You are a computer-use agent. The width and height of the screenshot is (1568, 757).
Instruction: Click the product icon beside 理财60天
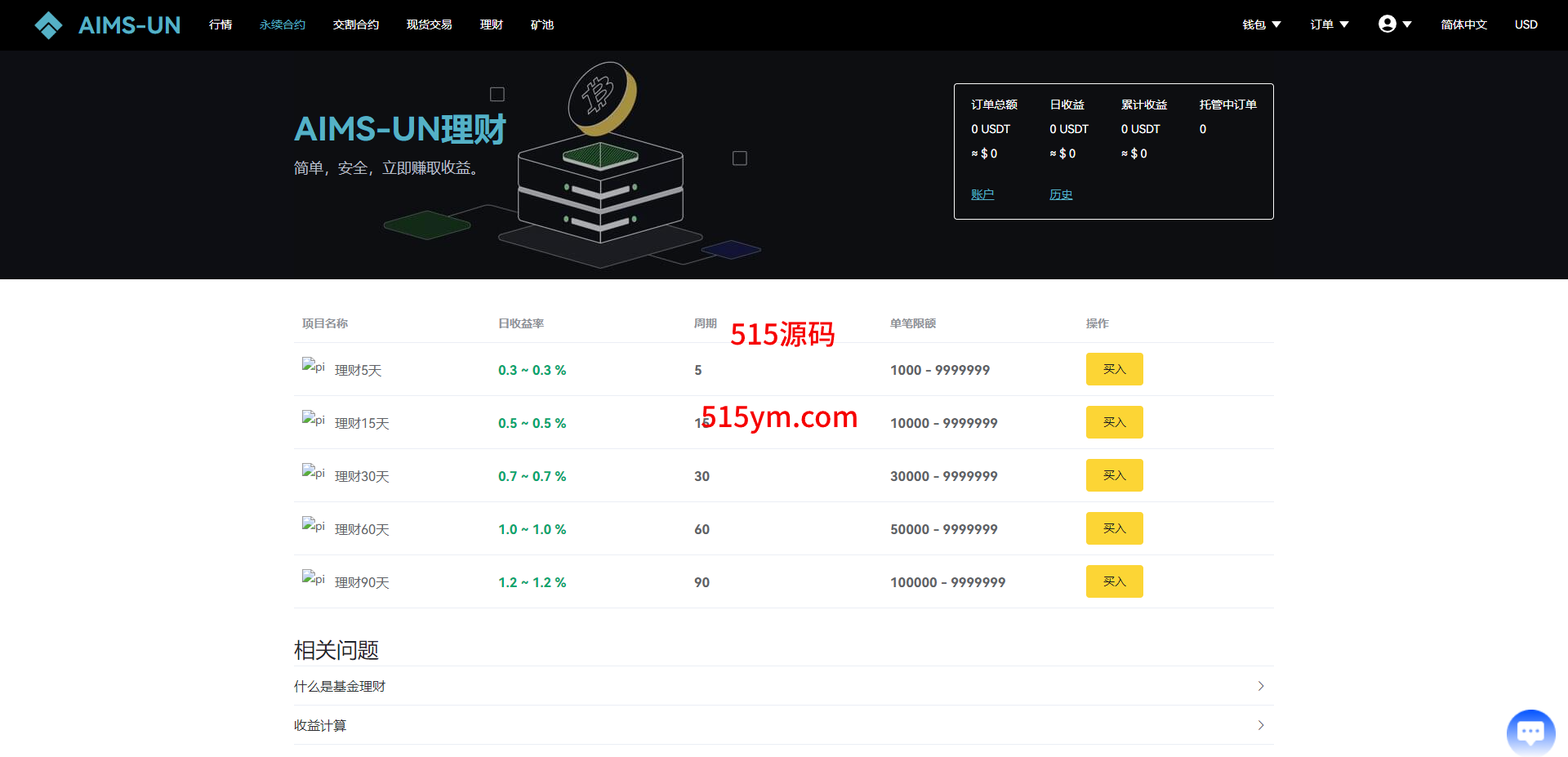(x=313, y=527)
